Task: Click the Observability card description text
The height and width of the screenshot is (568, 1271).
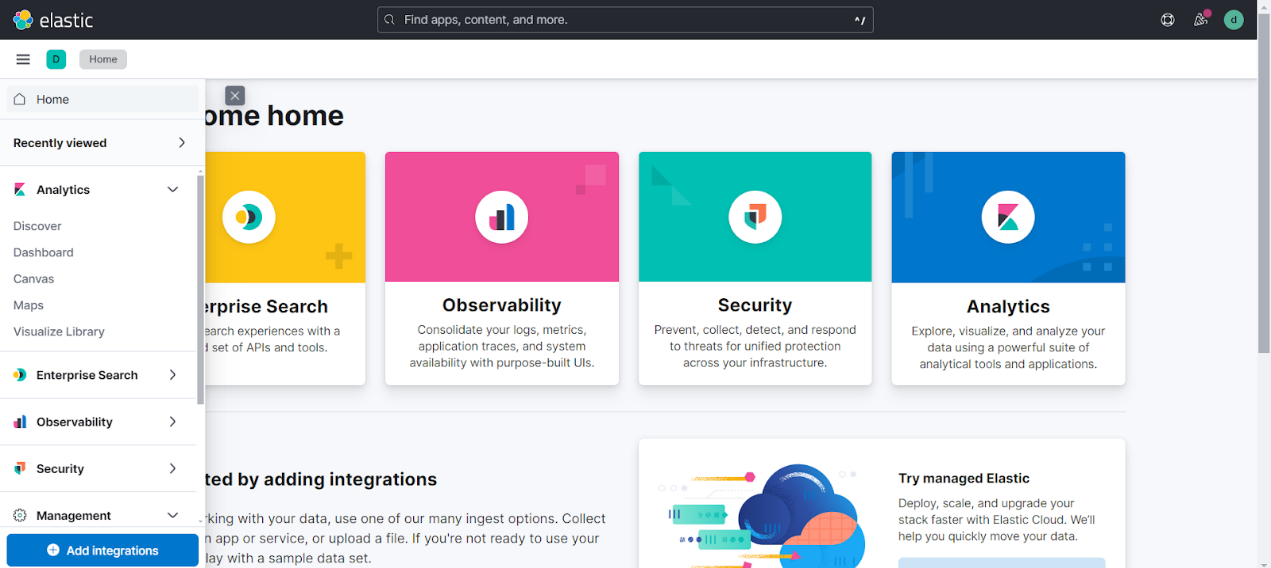Action: point(502,346)
